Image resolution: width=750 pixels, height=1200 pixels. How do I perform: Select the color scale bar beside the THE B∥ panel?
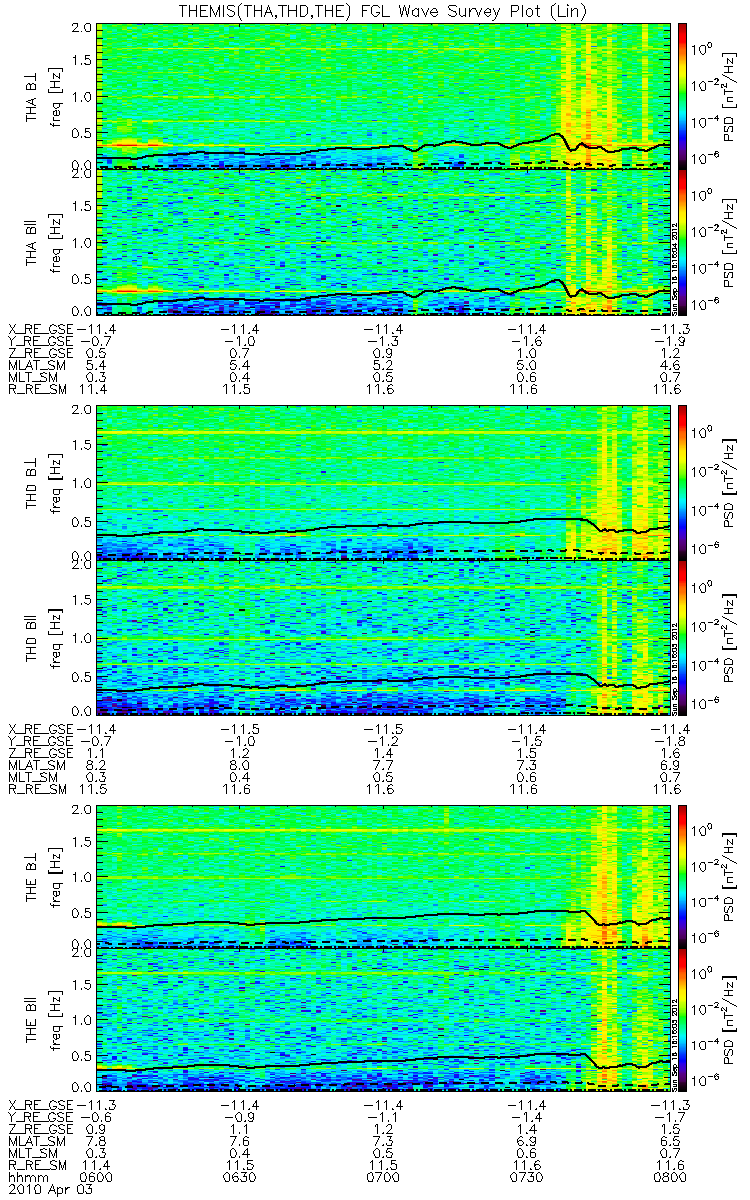pyautogui.click(x=683, y=1021)
